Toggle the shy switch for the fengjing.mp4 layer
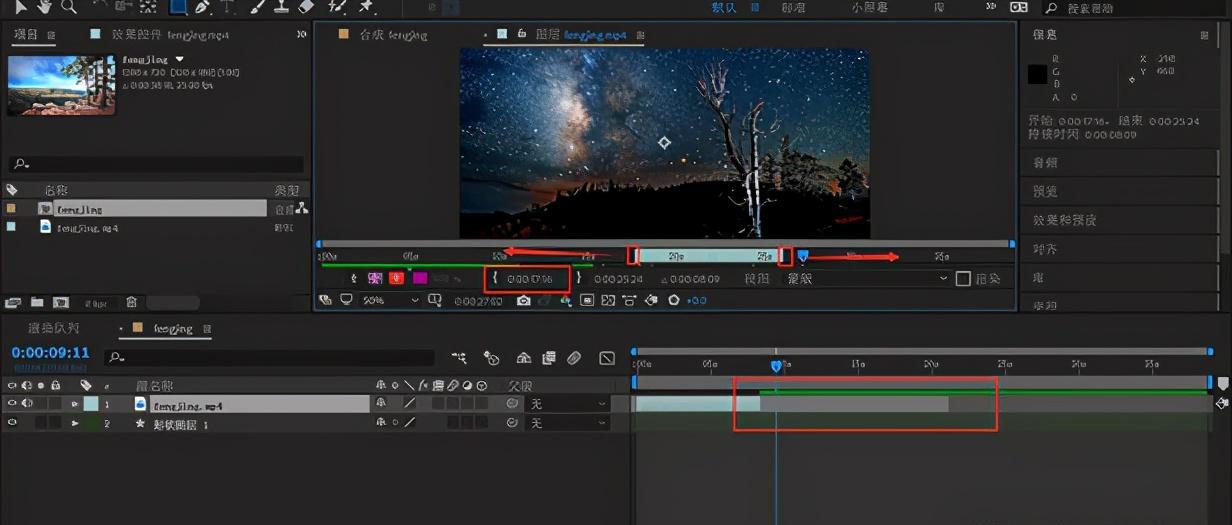1232x525 pixels. pos(381,404)
